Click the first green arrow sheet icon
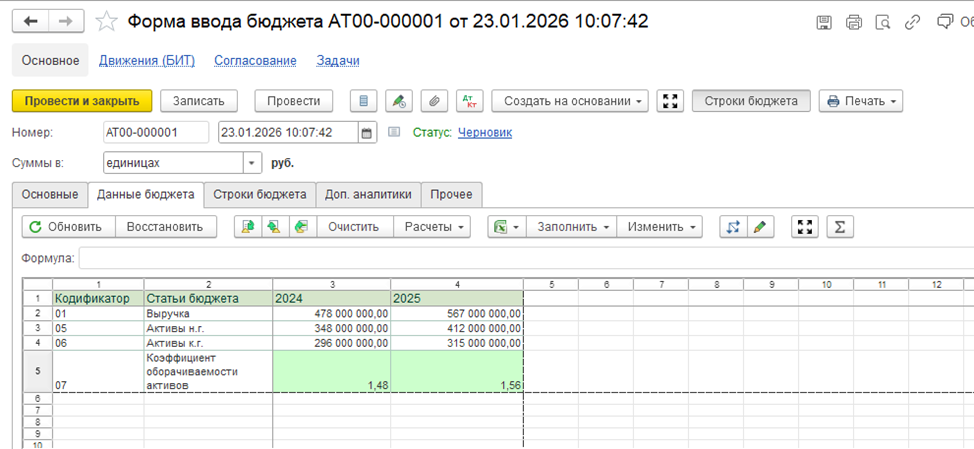Image resolution: width=974 pixels, height=449 pixels. pos(248,227)
